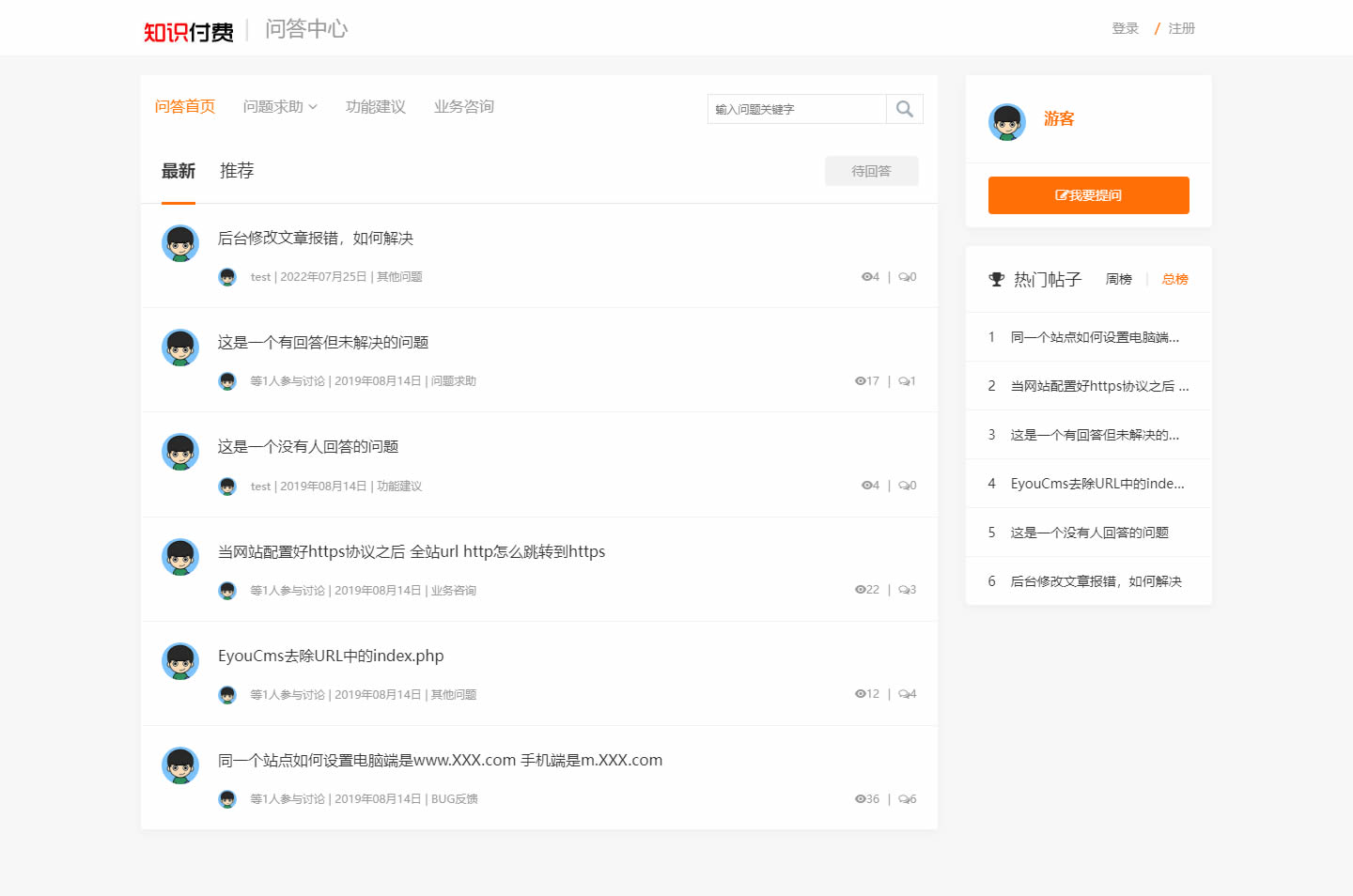Switch to the 最新 tab
The image size is (1353, 896).
click(x=179, y=171)
